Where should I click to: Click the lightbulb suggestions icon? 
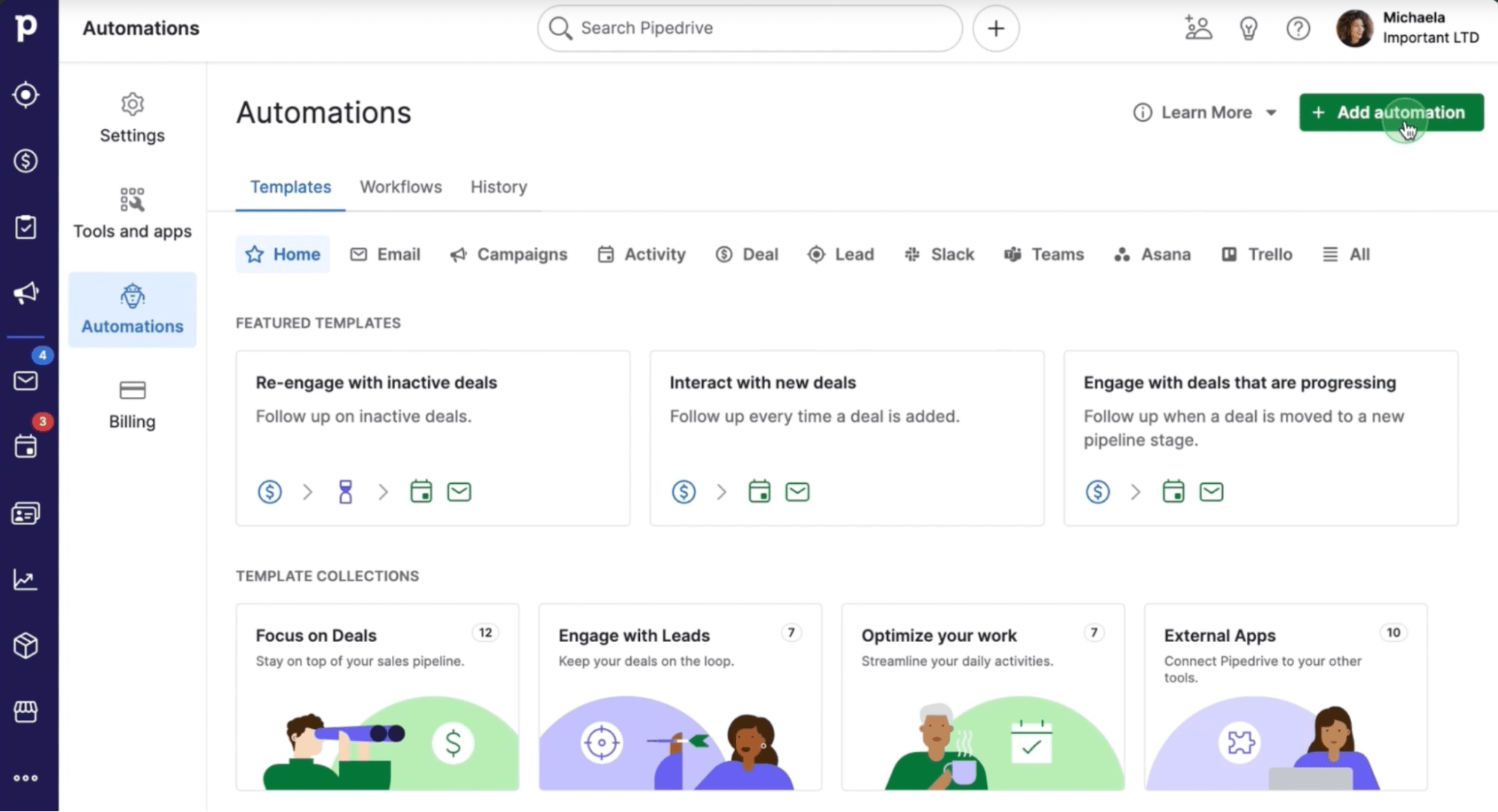coord(1248,28)
